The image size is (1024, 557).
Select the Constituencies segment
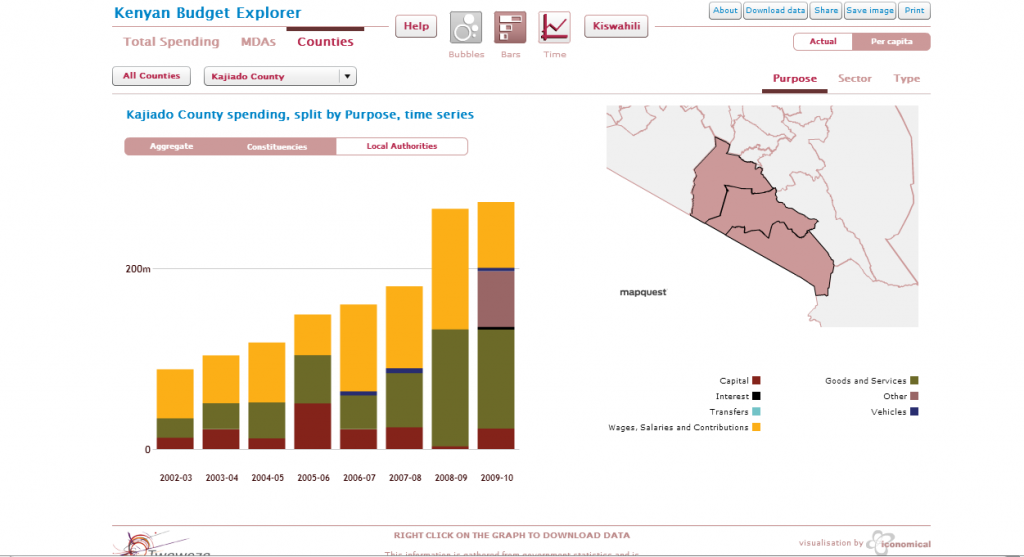[277, 146]
